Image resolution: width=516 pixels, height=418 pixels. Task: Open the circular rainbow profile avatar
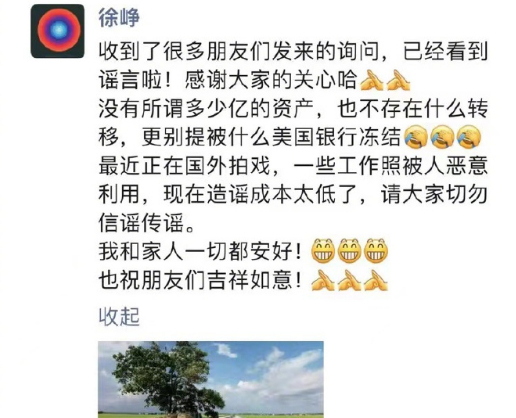click(58, 31)
